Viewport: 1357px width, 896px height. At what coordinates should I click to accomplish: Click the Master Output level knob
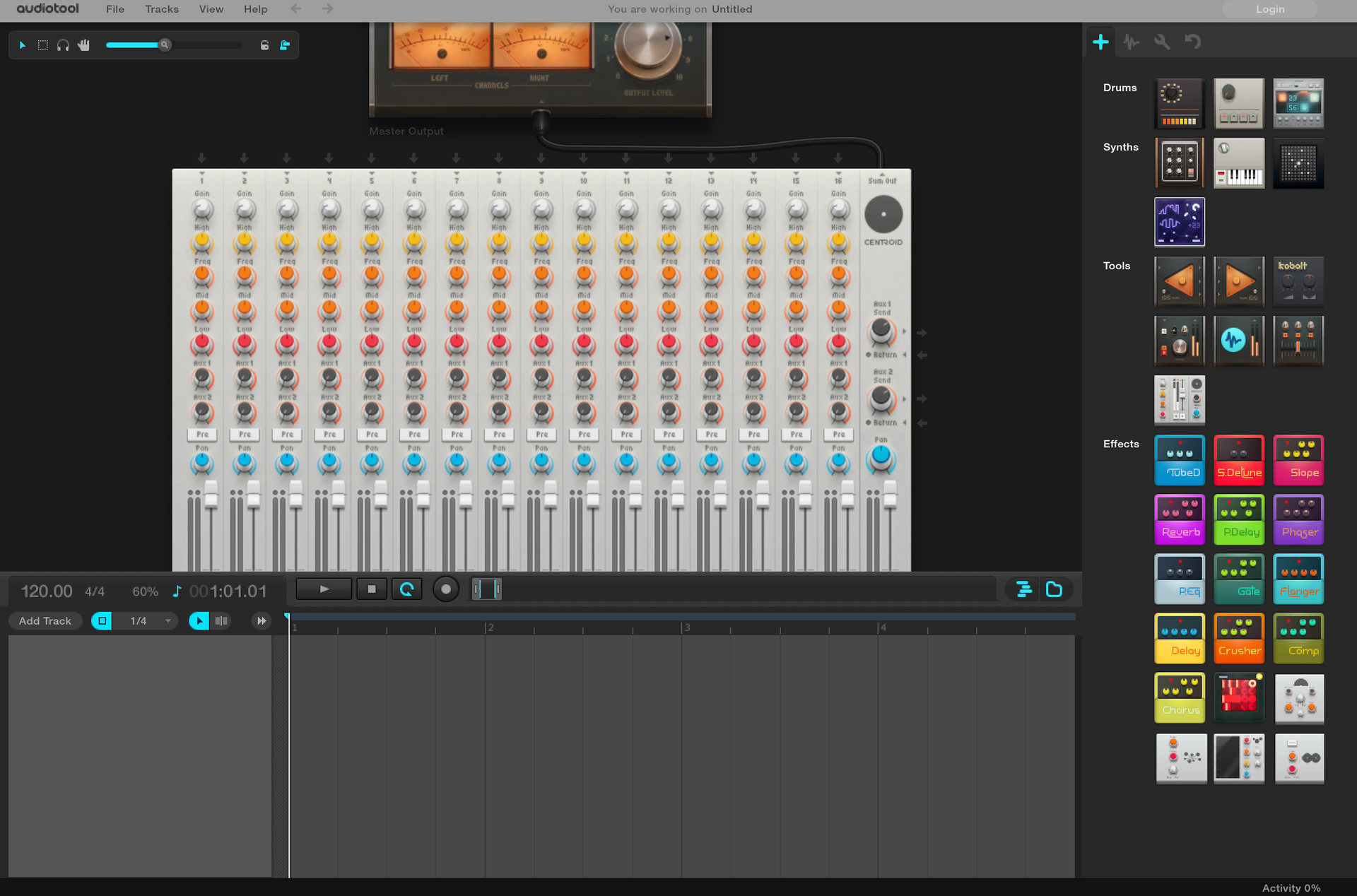pos(648,45)
